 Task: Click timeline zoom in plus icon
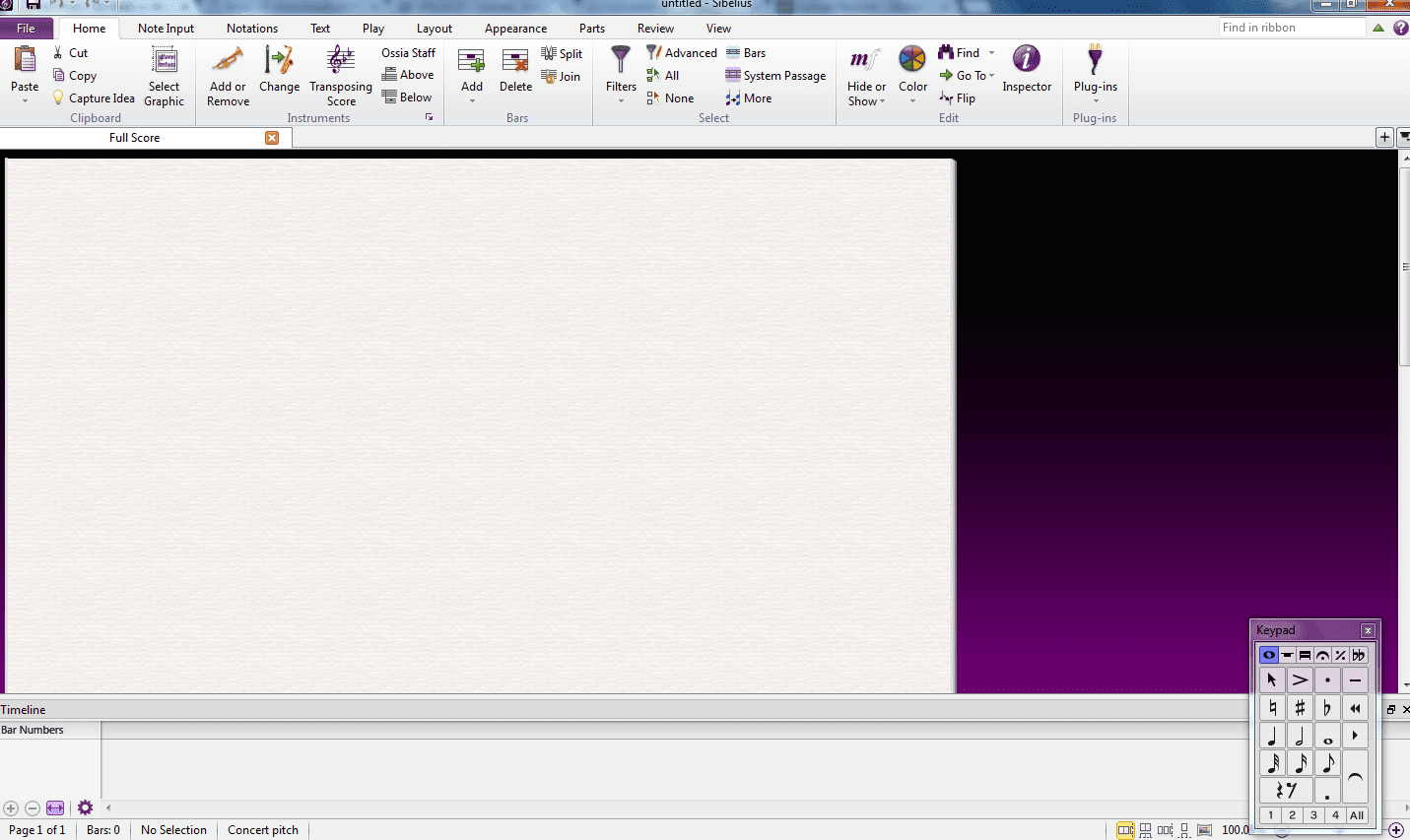coord(11,808)
